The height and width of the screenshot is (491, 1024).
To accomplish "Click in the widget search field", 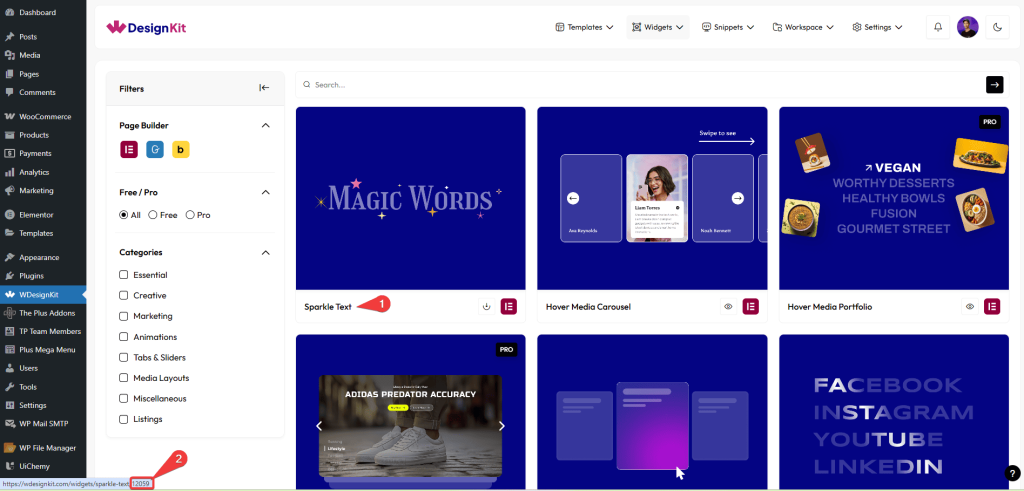I will tap(640, 85).
